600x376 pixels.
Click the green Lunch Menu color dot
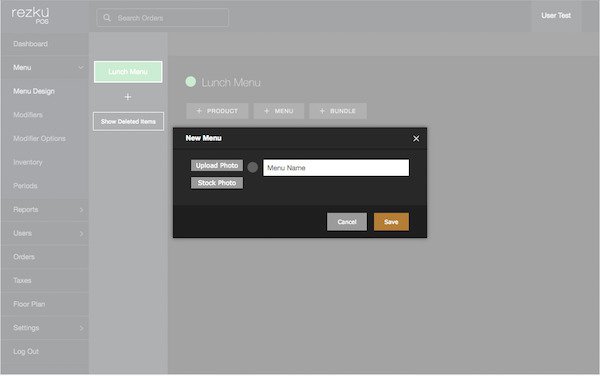point(191,81)
